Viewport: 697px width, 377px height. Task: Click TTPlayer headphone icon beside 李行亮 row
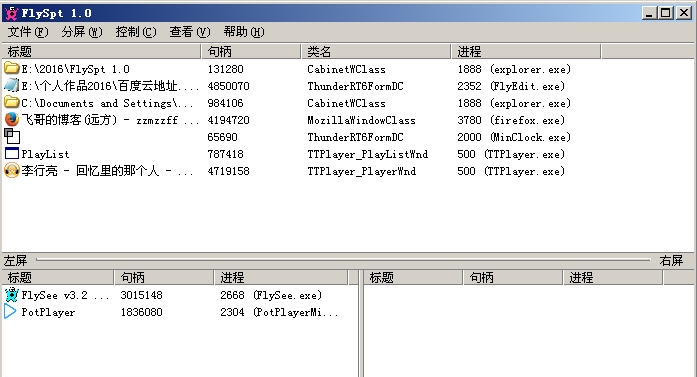[x=12, y=171]
